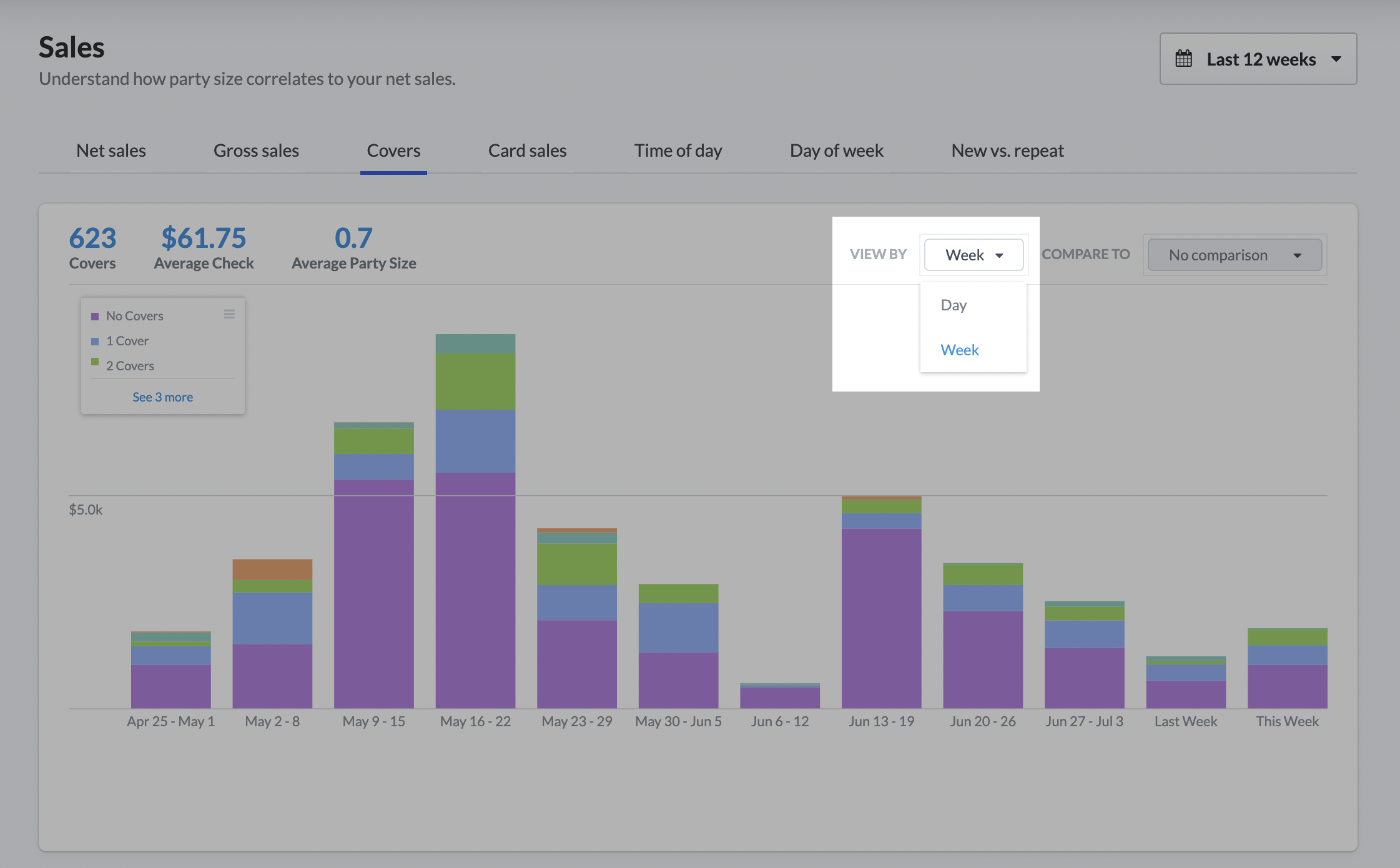Image resolution: width=1400 pixels, height=868 pixels.
Task: Open the Time of day tab
Action: [x=678, y=150]
